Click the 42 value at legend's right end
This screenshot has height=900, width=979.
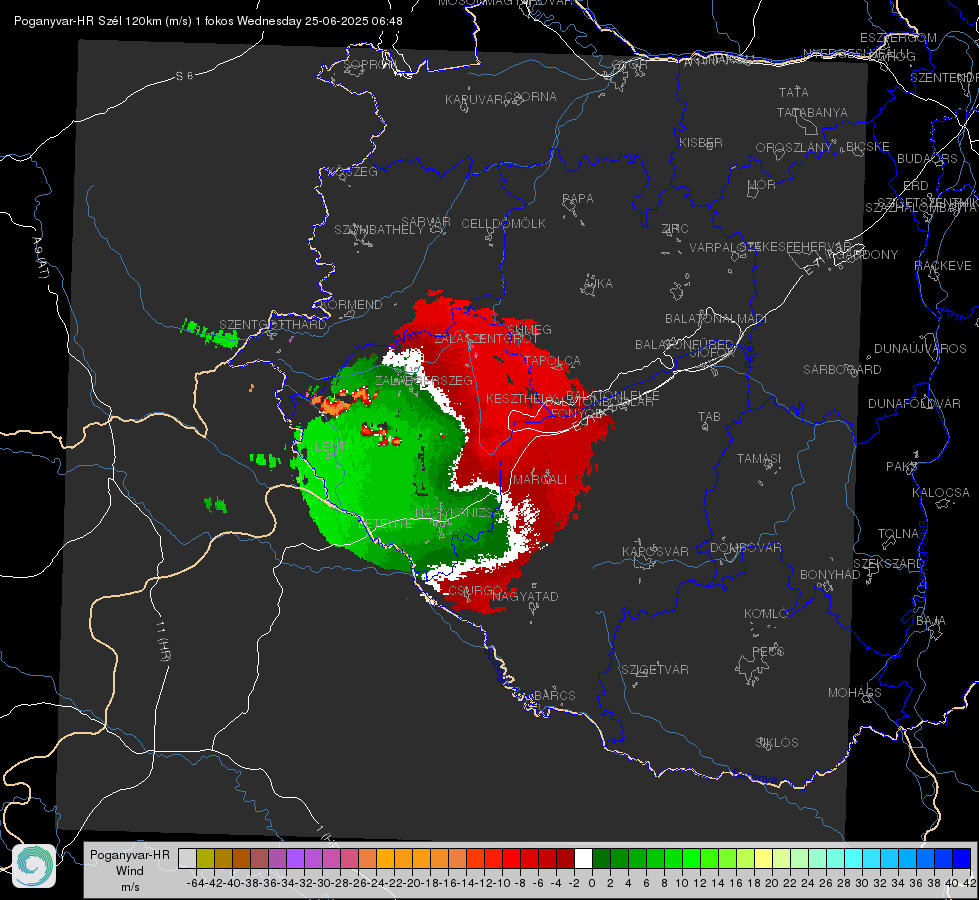[969, 883]
